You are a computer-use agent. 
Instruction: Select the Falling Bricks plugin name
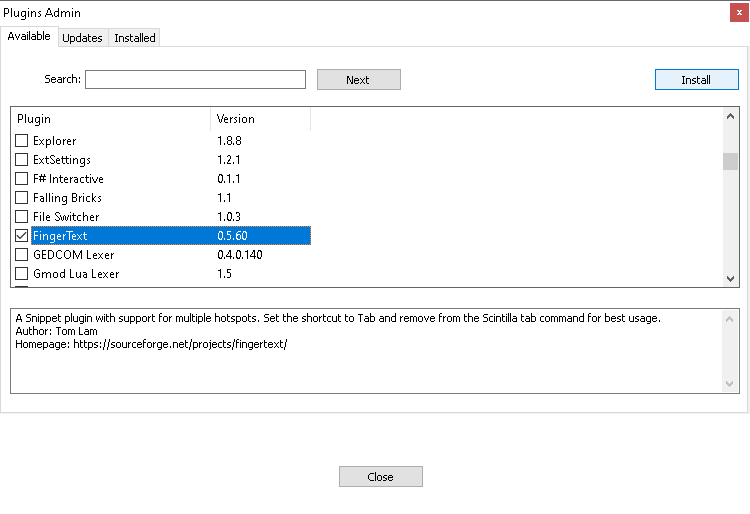coord(67,198)
